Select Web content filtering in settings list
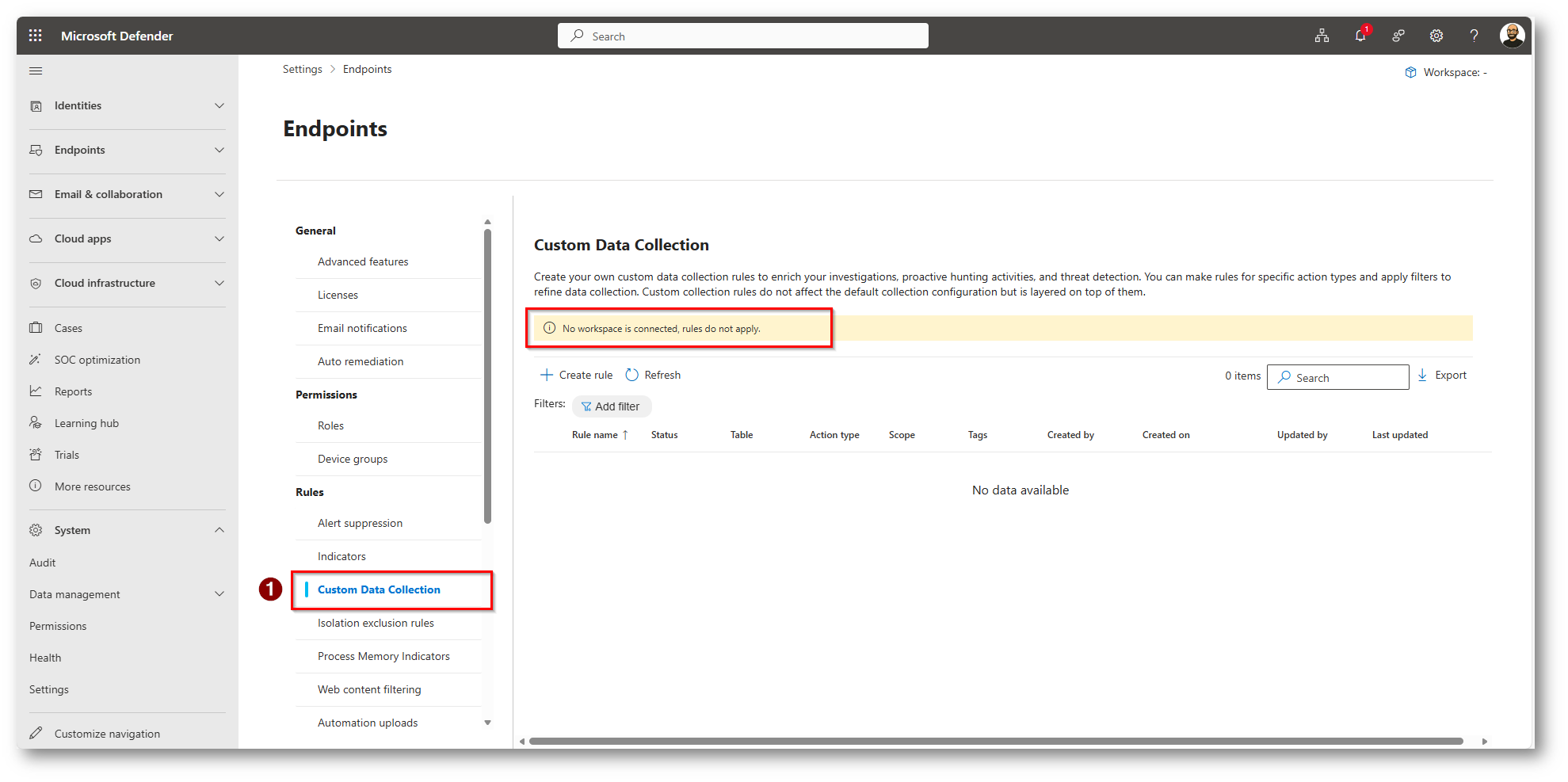This screenshot has width=1568, height=782. 369,690
